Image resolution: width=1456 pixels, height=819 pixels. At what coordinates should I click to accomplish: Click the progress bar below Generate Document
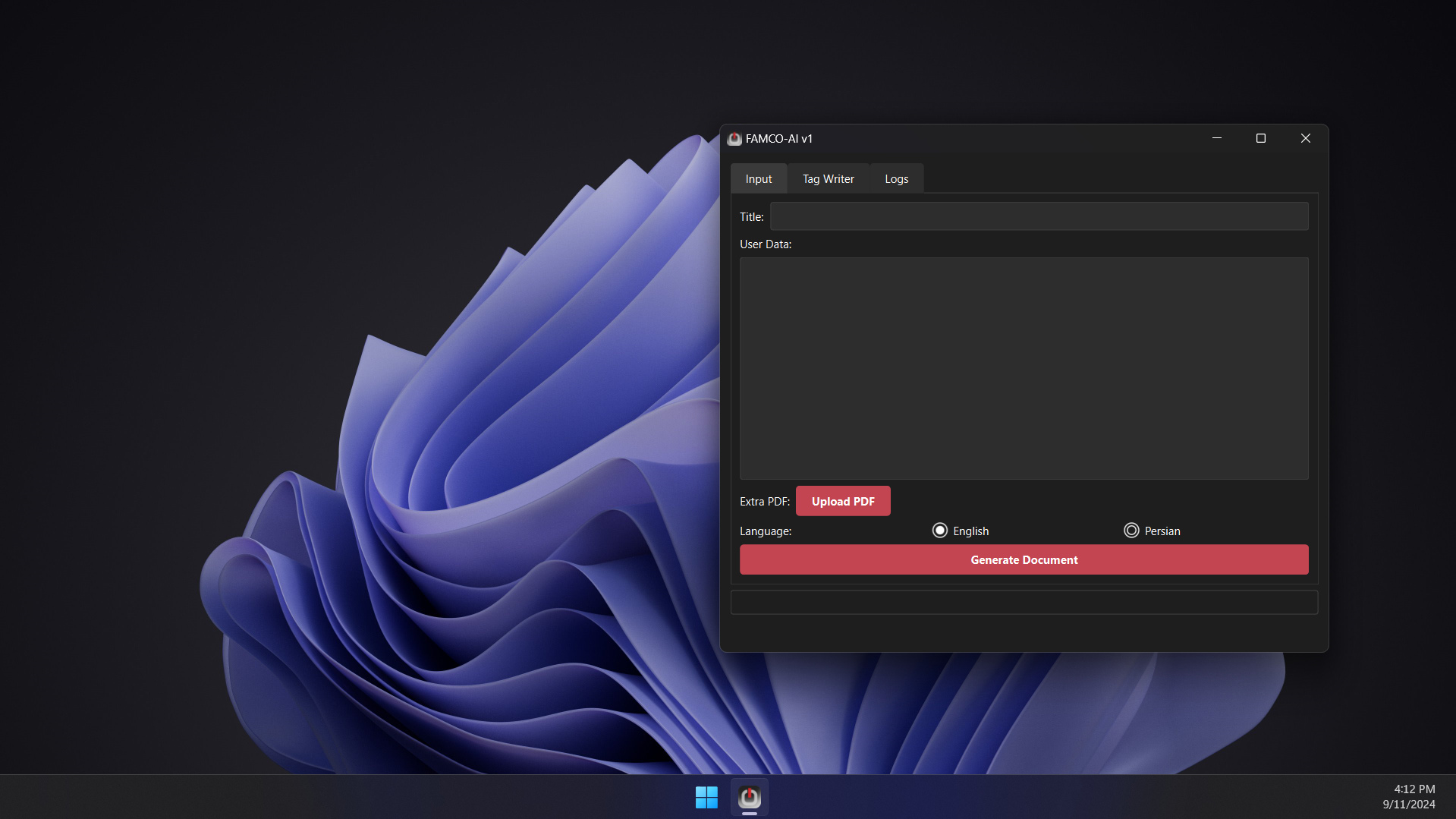[x=1024, y=603]
